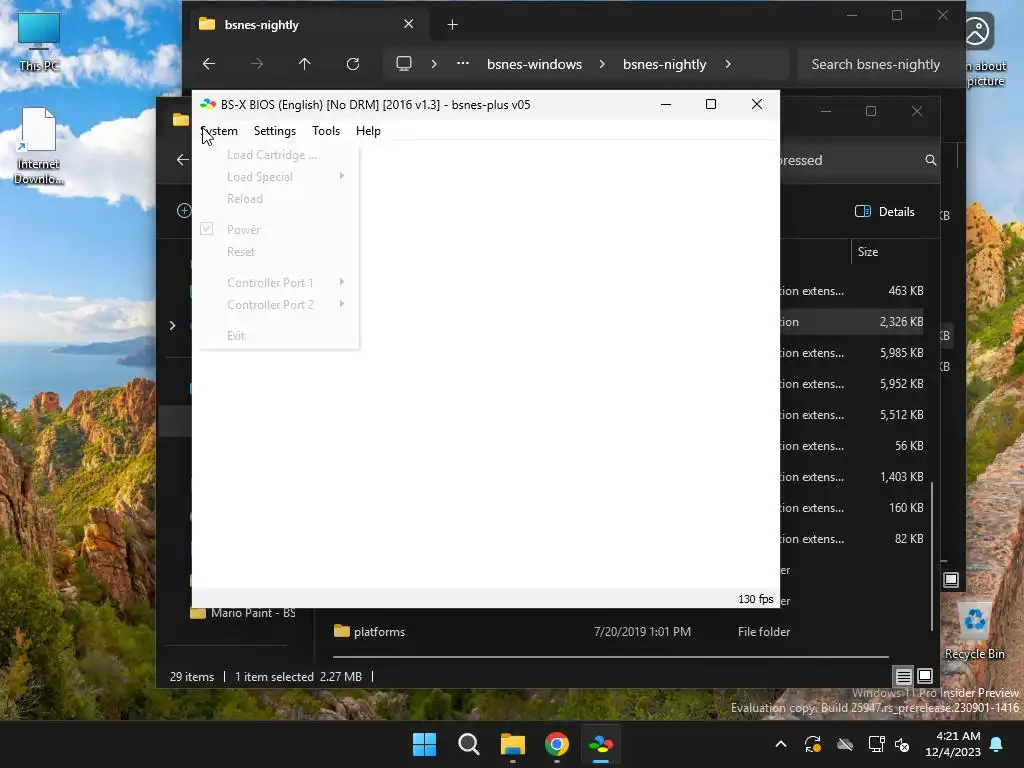1024x768 pixels.
Task: Expand the navigation pane chevron
Action: (x=172, y=325)
